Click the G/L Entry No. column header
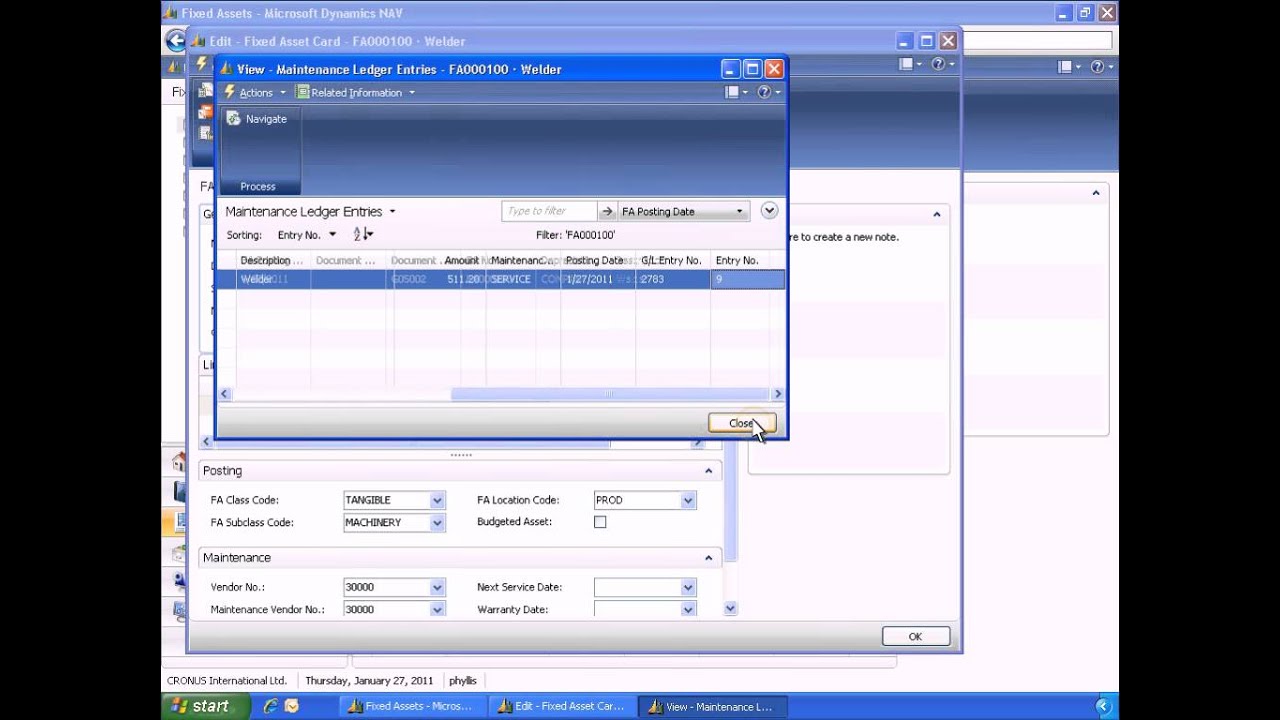The width and height of the screenshot is (1280, 720). click(x=673, y=260)
